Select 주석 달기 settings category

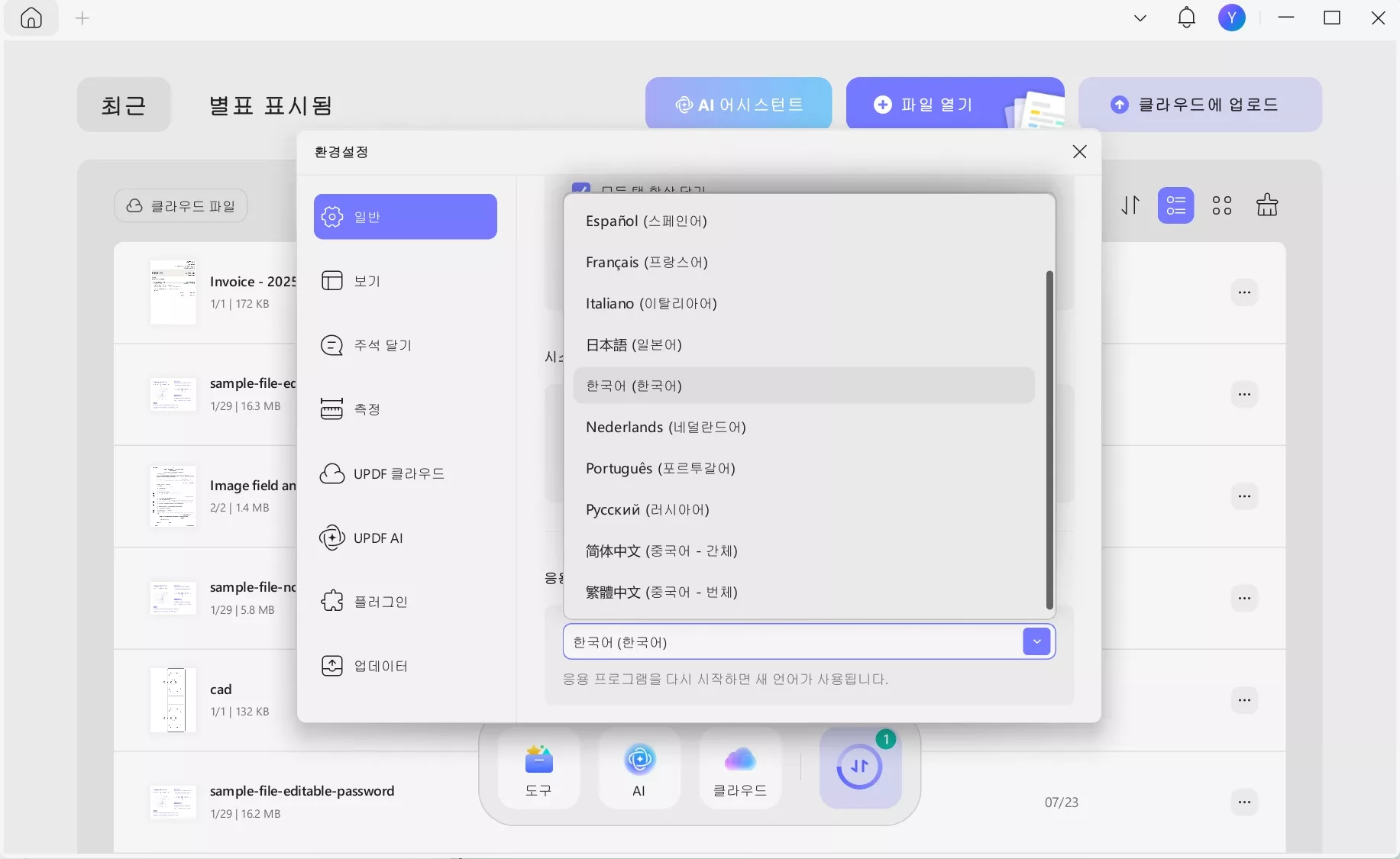coord(406,345)
